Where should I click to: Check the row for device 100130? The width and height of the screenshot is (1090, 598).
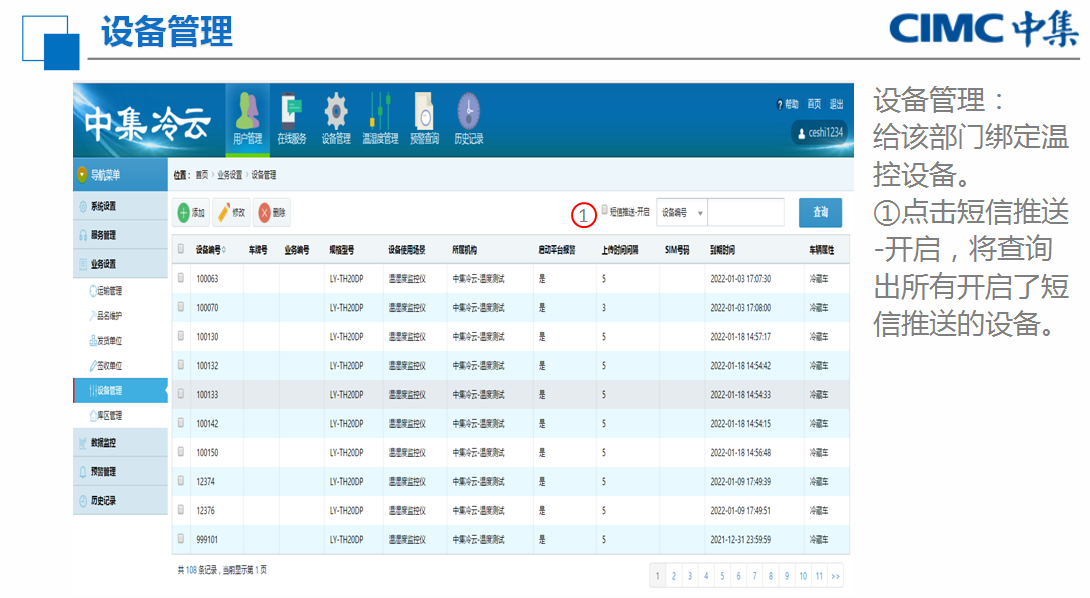[181, 336]
